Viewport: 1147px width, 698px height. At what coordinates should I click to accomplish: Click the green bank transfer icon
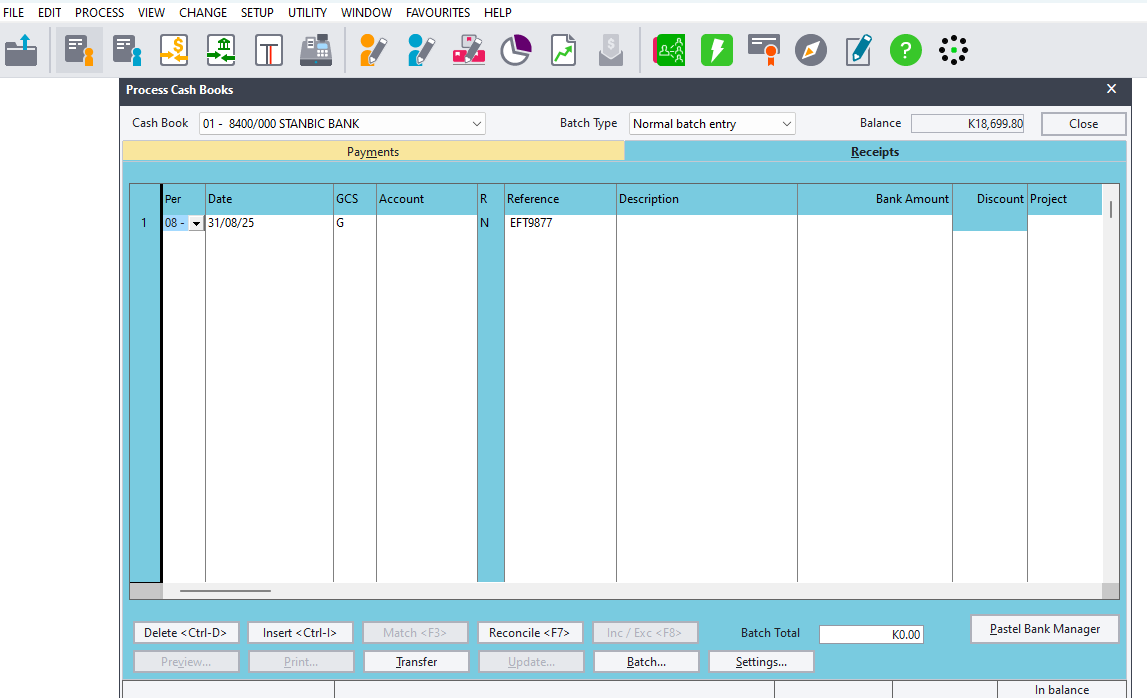click(221, 50)
